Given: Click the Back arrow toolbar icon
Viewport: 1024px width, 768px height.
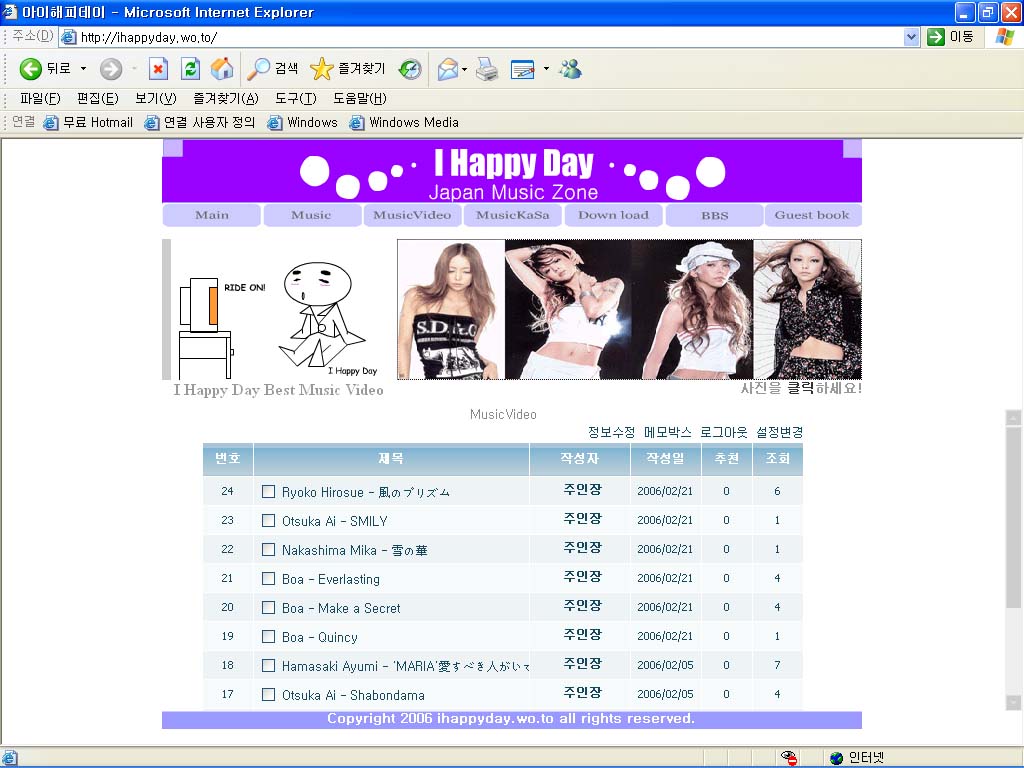Looking at the screenshot, I should [x=31, y=69].
